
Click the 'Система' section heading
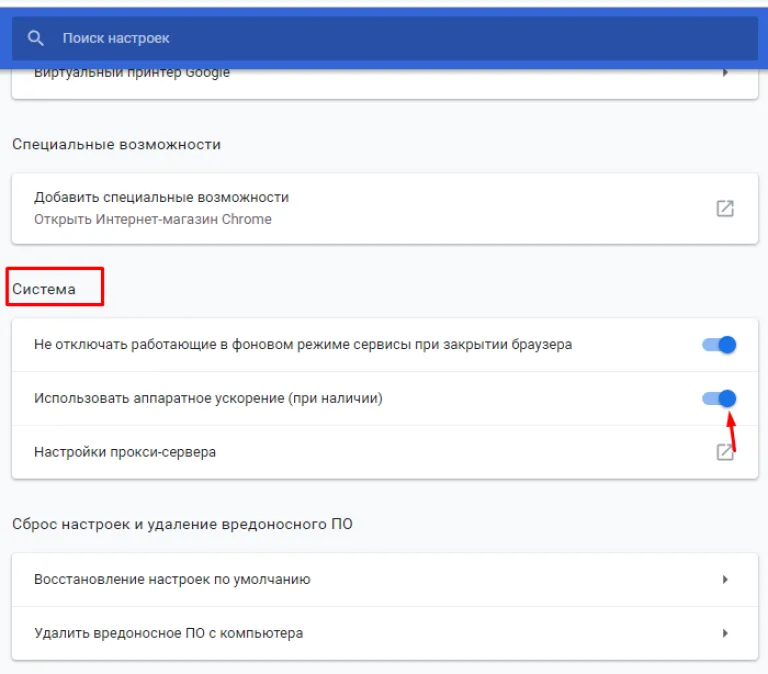tap(44, 289)
